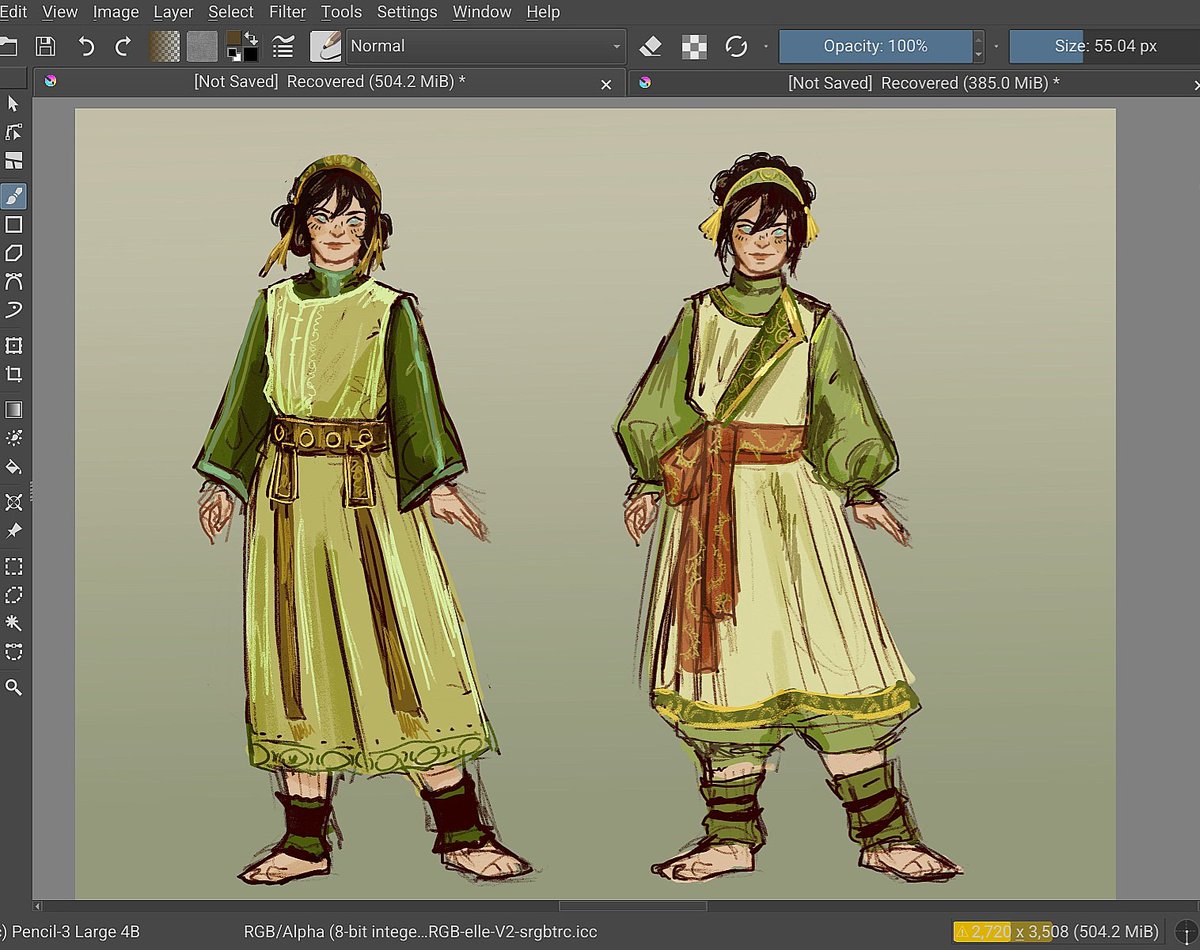1200x950 pixels.
Task: Select the Crop tool
Action: click(x=13, y=374)
